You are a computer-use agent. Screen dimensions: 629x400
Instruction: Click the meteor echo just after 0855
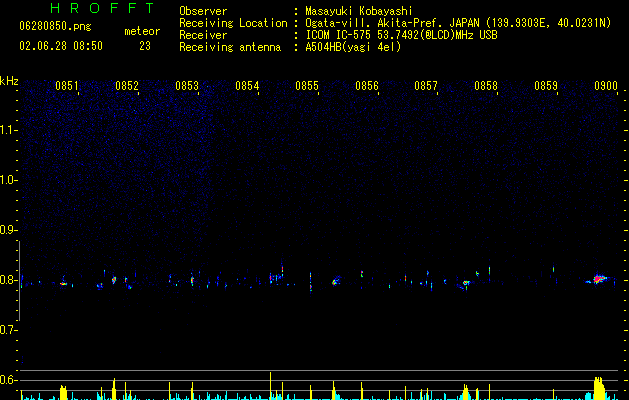(x=335, y=281)
